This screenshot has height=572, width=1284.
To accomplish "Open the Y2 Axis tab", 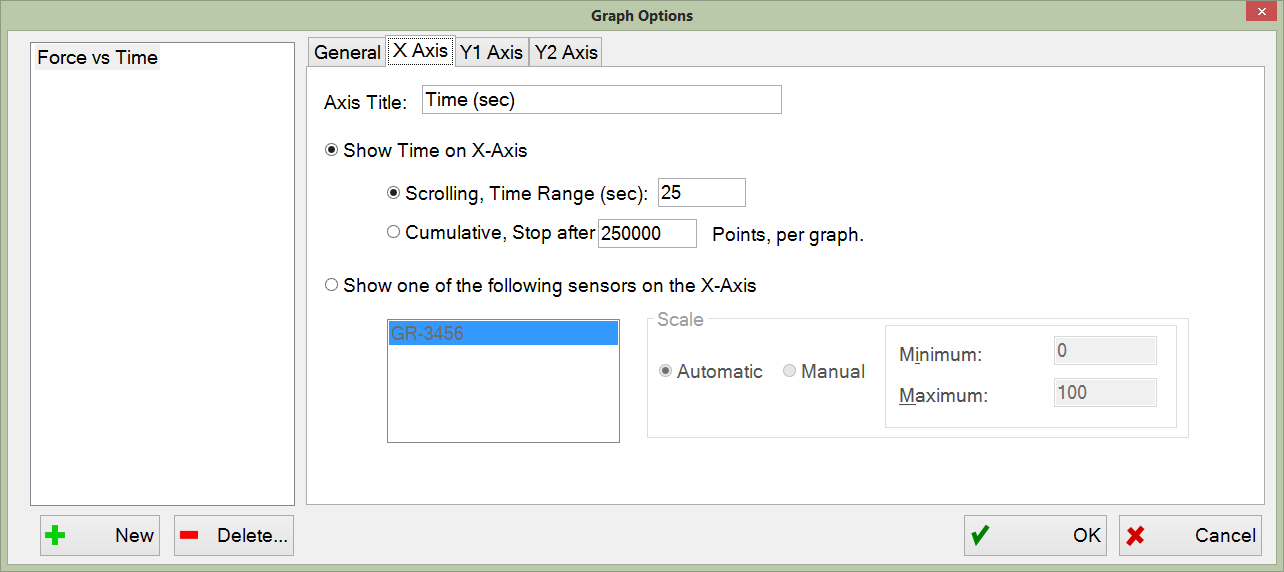I will (x=566, y=52).
